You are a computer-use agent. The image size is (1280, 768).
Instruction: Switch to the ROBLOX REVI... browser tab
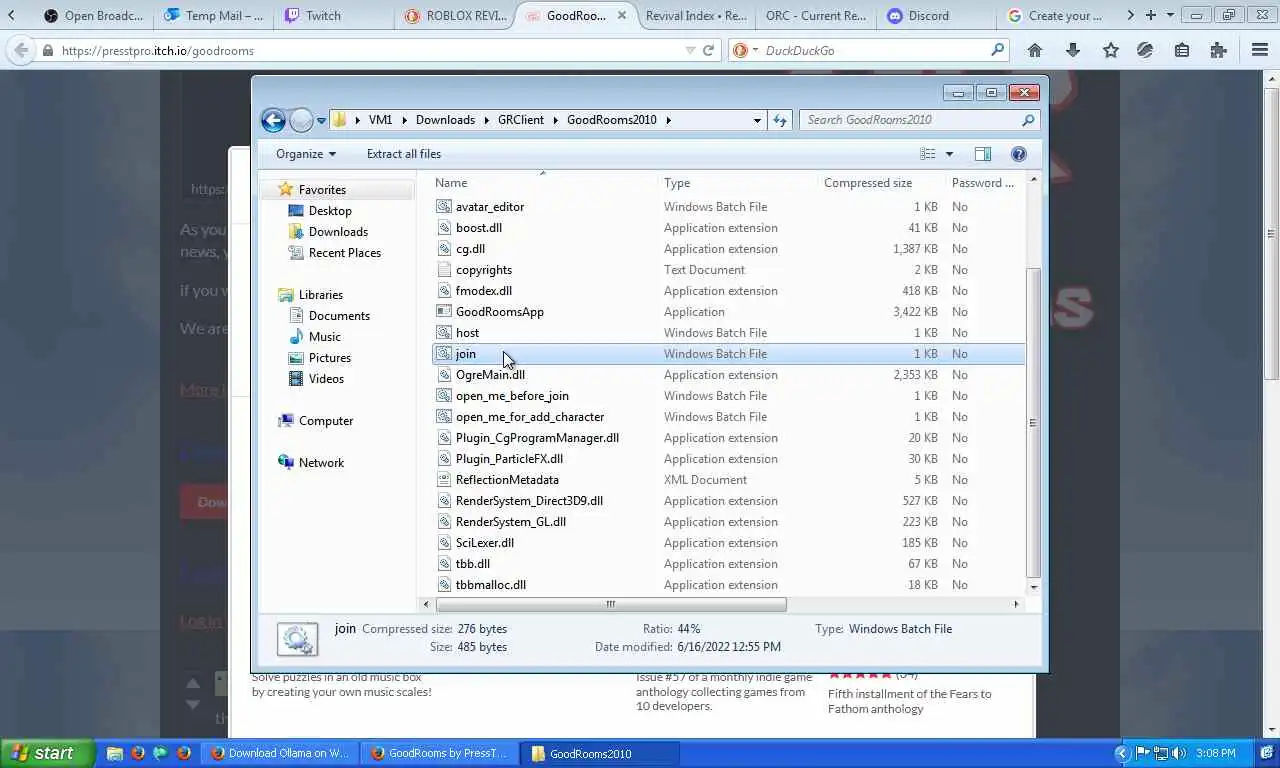[x=455, y=16]
